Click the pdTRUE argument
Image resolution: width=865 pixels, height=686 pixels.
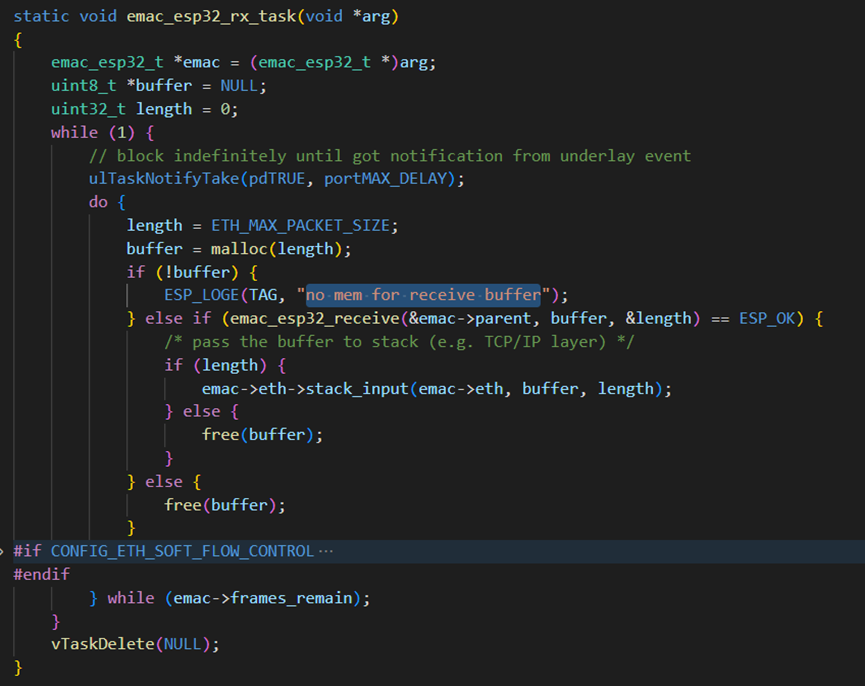276,179
